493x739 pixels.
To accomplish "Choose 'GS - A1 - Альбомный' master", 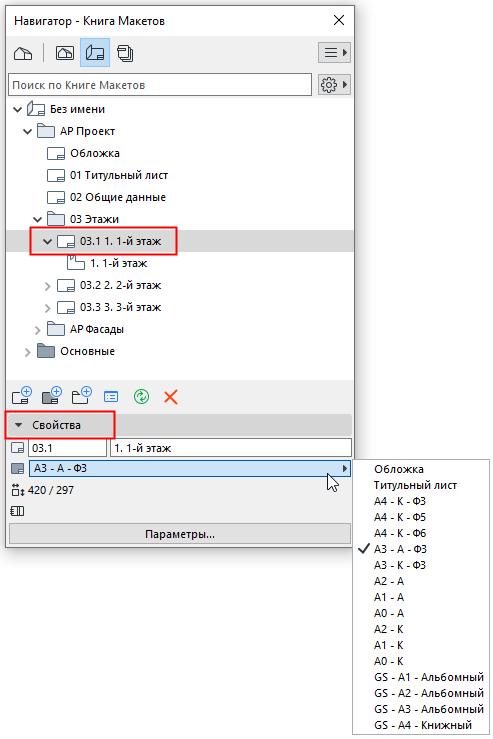I will [x=429, y=678].
